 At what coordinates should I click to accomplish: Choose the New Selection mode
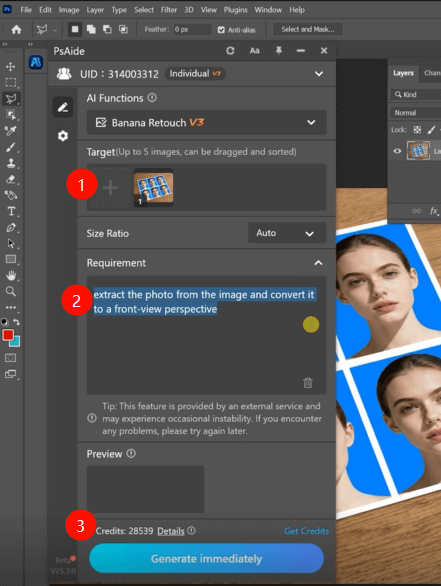point(75,30)
